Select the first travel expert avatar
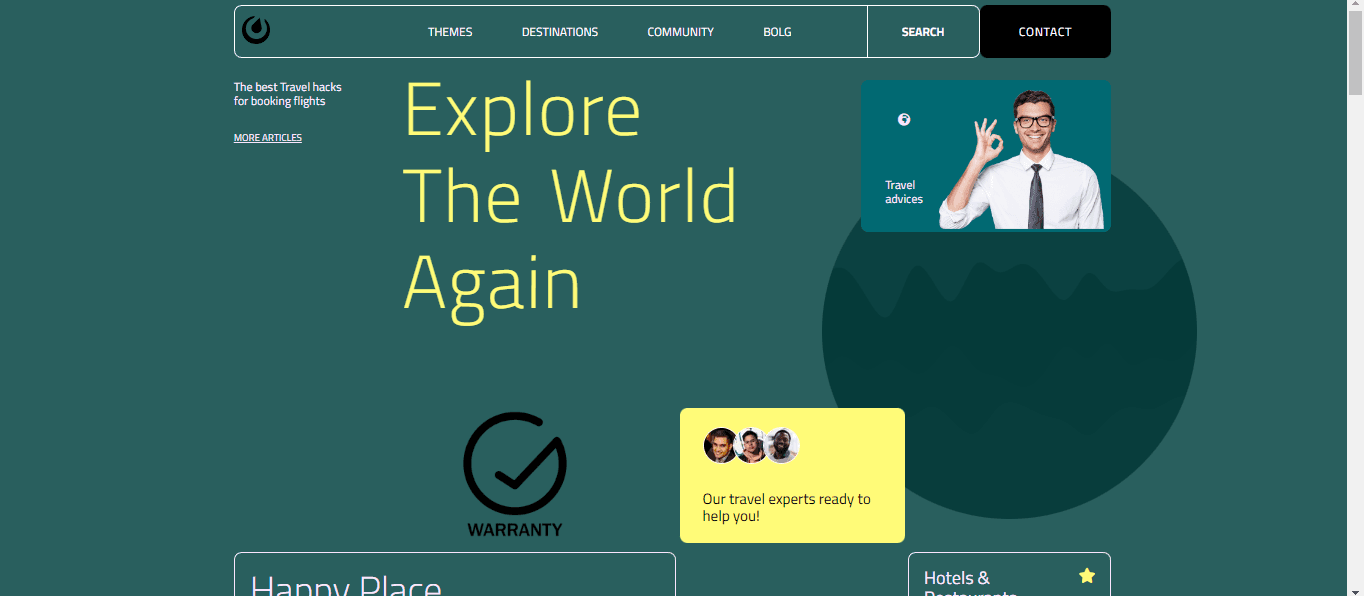 [x=720, y=445]
